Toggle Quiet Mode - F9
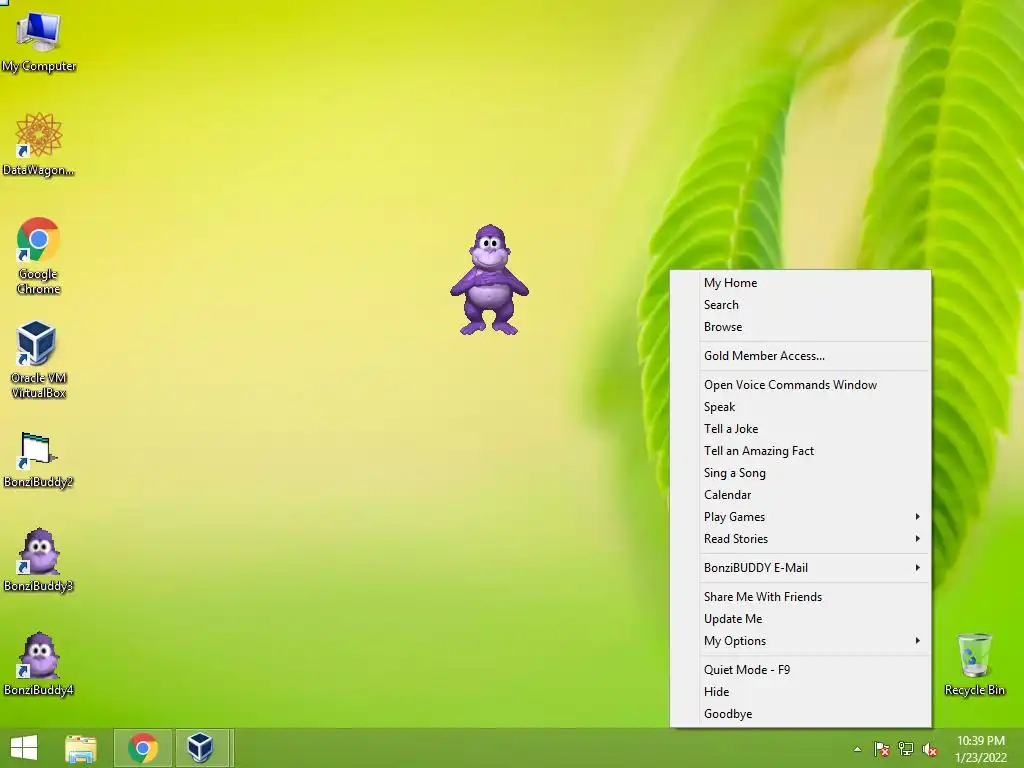This screenshot has width=1024, height=768. click(x=801, y=670)
